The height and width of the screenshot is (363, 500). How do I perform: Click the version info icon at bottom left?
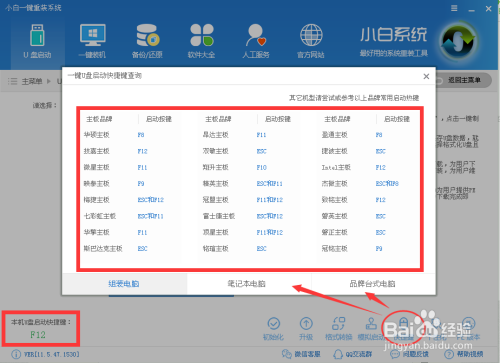click(x=16, y=354)
